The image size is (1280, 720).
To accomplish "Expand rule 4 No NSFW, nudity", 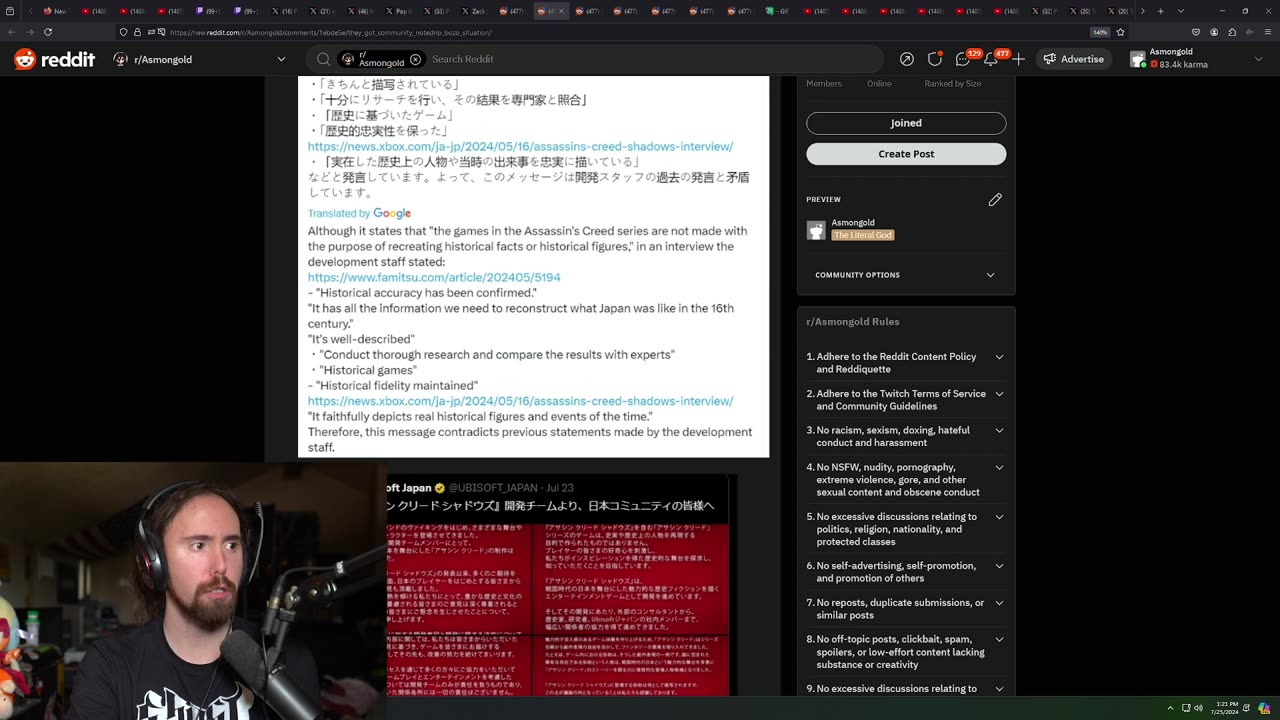I will coord(906,480).
